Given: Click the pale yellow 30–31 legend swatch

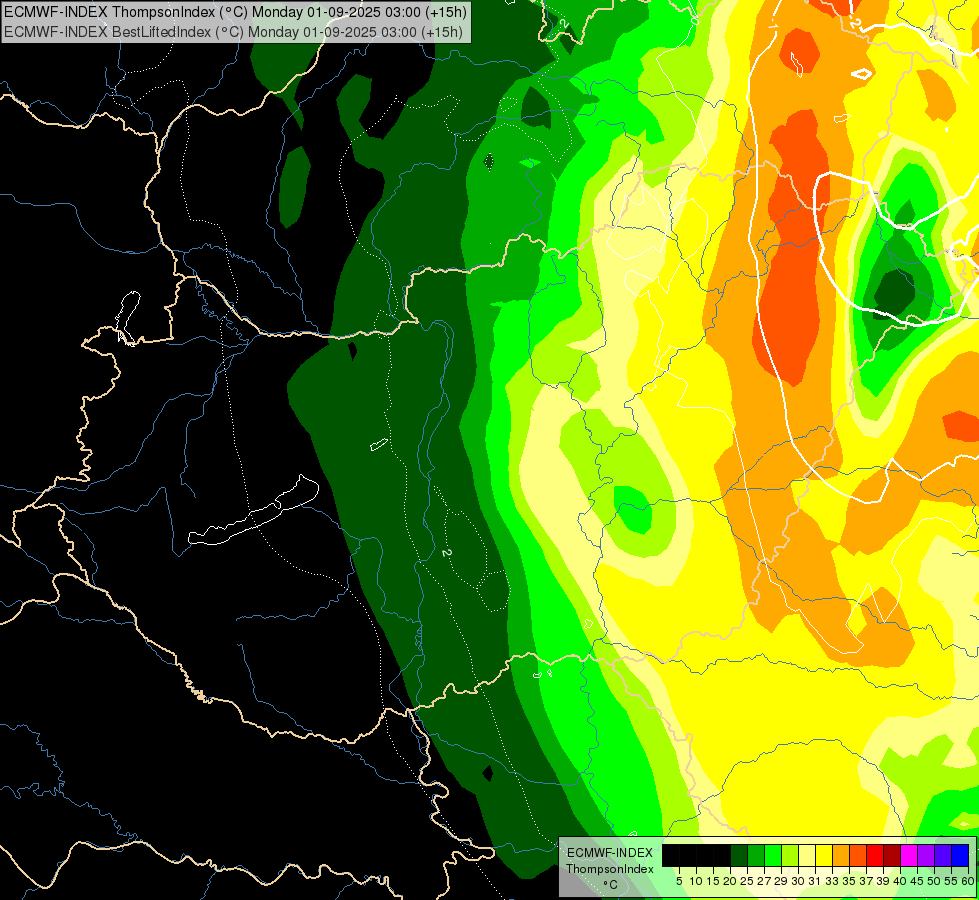Looking at the screenshot, I should (x=807, y=855).
